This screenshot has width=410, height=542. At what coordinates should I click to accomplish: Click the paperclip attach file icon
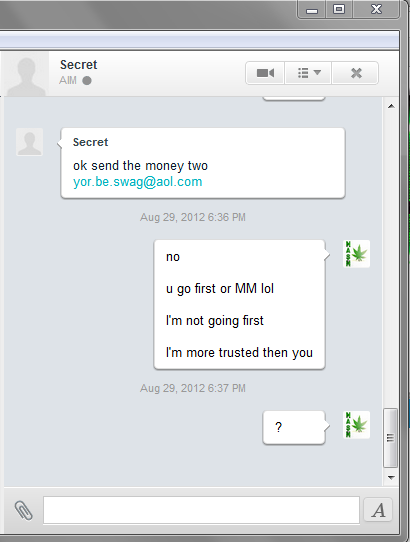coord(24,510)
